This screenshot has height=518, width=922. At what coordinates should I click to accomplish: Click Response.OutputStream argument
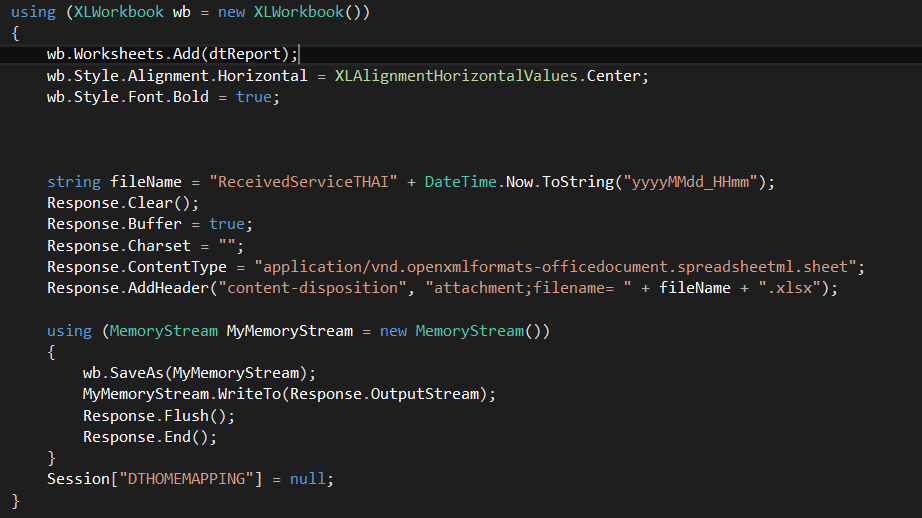tap(385, 395)
